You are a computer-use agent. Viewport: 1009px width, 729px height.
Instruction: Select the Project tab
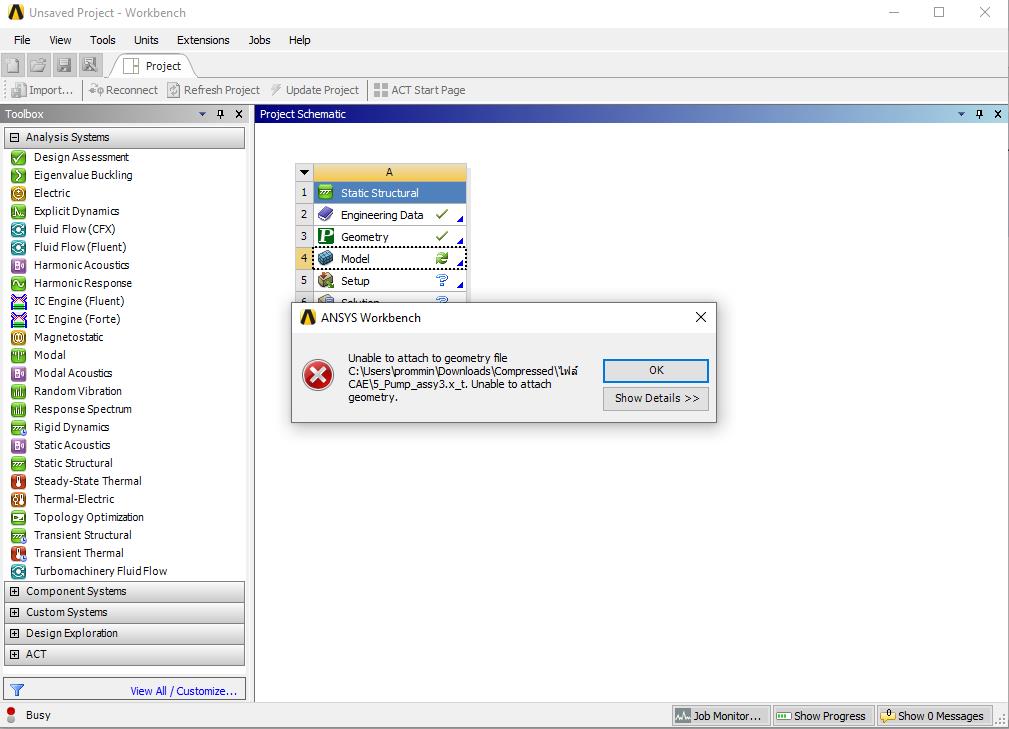click(153, 66)
